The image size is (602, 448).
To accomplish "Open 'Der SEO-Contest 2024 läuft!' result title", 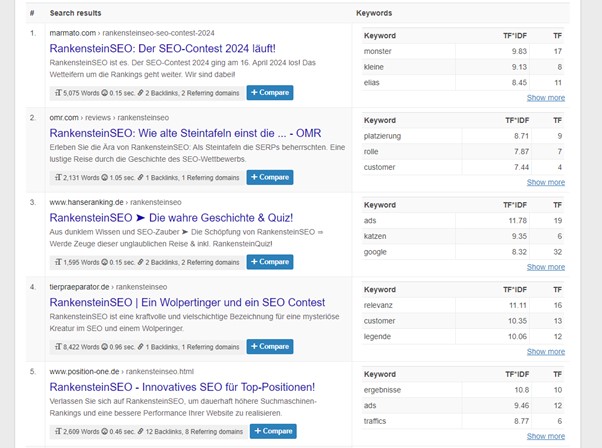I will (162, 48).
